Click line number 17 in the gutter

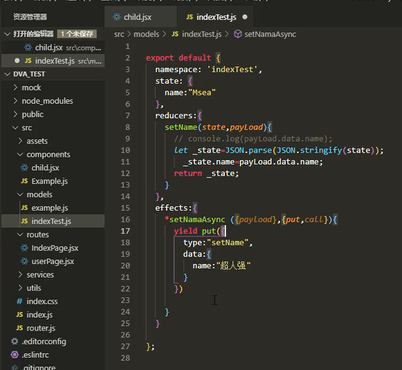pyautogui.click(x=125, y=231)
